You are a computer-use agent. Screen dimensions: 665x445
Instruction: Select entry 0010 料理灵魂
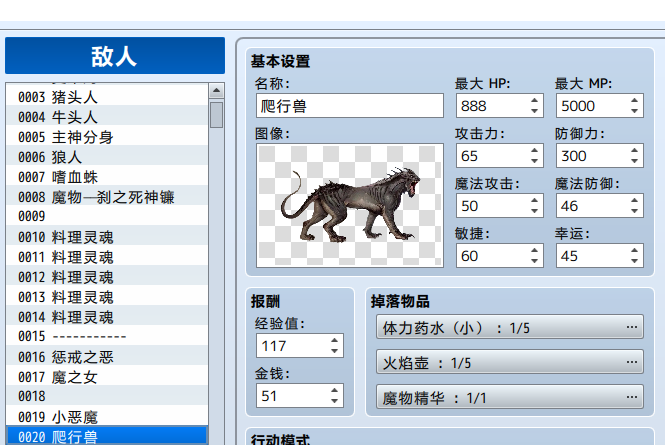click(x=107, y=237)
